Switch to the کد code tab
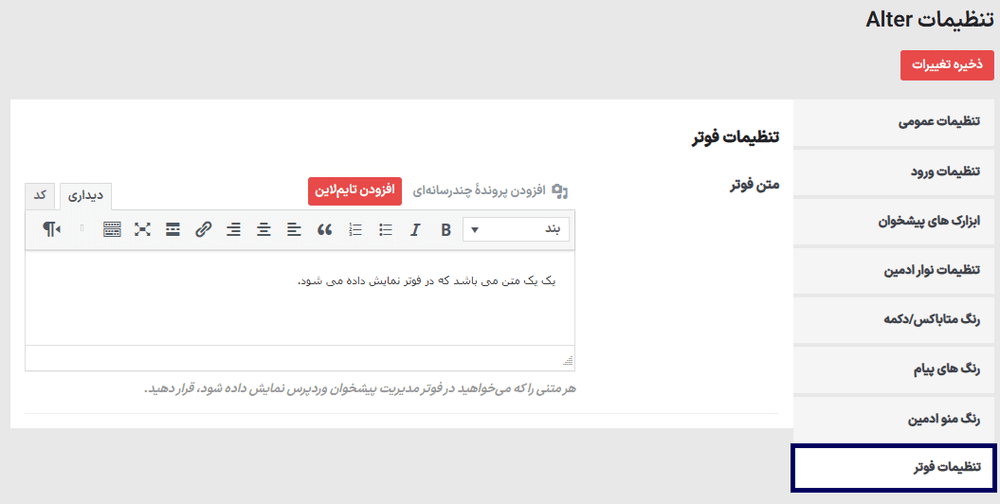Screen dimensions: 1000x504 coord(40,195)
